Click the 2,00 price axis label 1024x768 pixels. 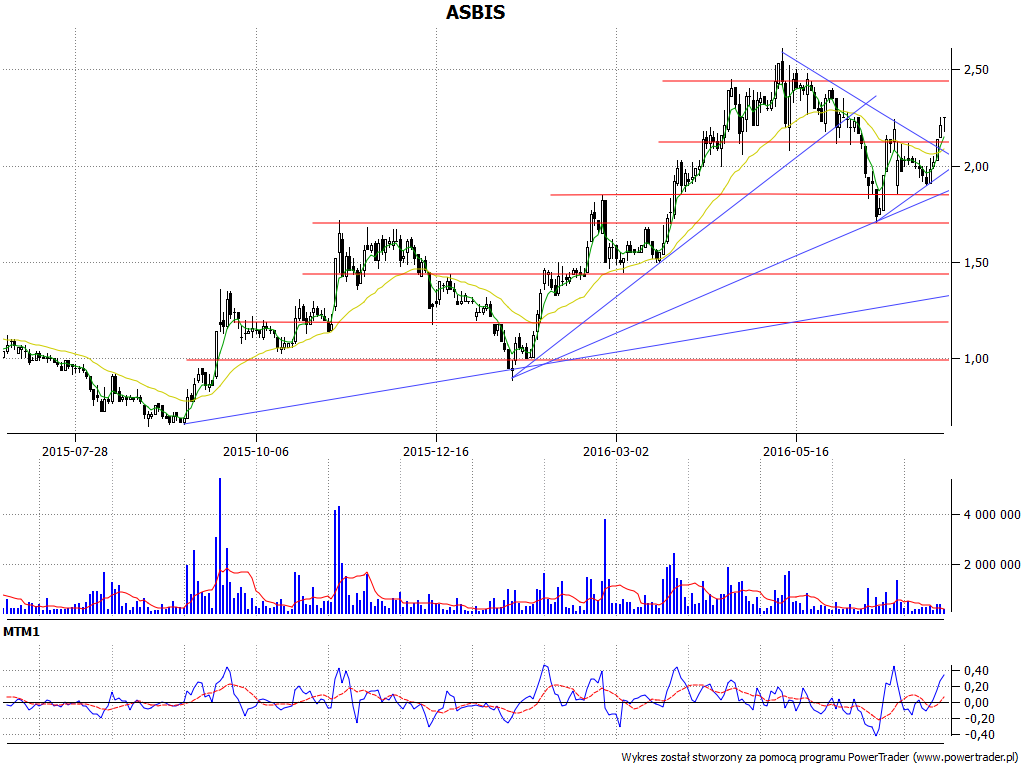pyautogui.click(x=975, y=167)
